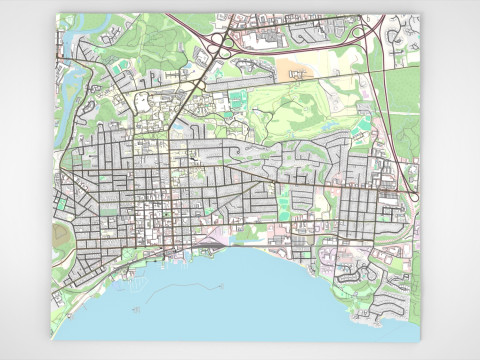Click the orange-shaded land parcel on map

293,70
